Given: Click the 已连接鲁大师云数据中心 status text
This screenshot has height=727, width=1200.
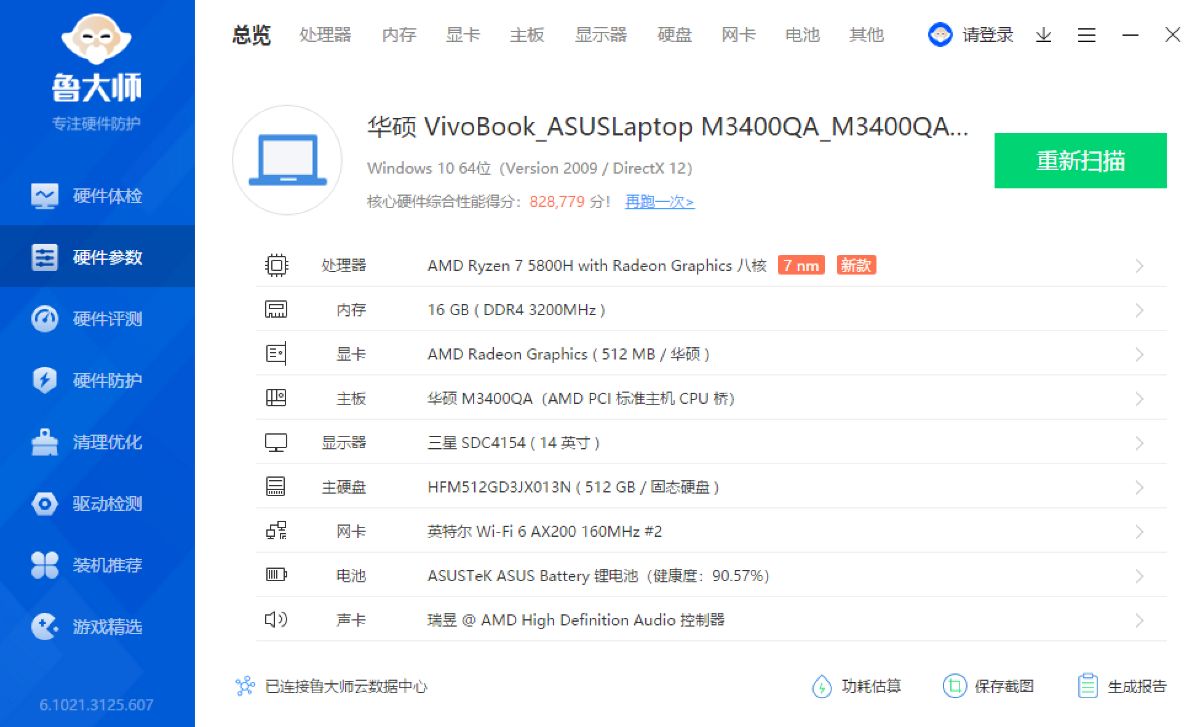Looking at the screenshot, I should (x=346, y=687).
